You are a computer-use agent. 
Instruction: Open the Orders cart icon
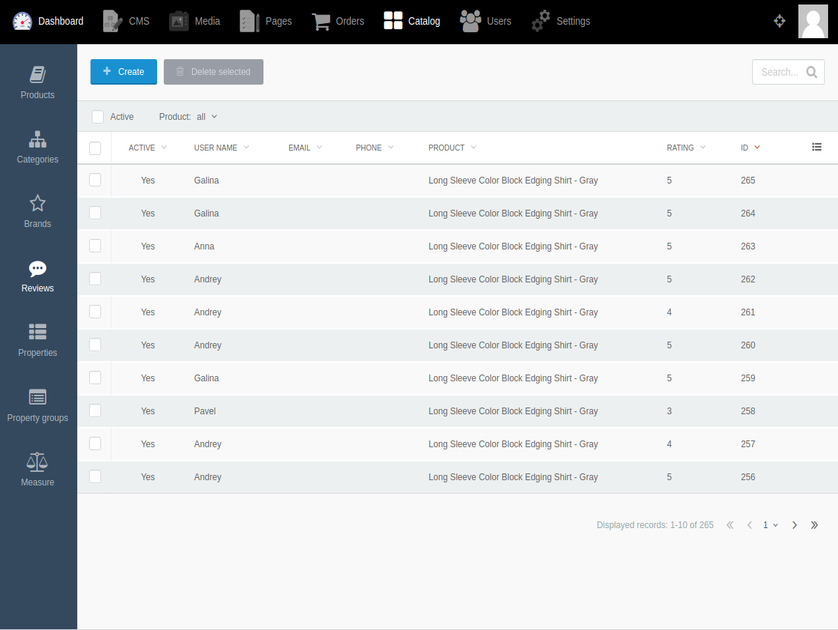[321, 21]
